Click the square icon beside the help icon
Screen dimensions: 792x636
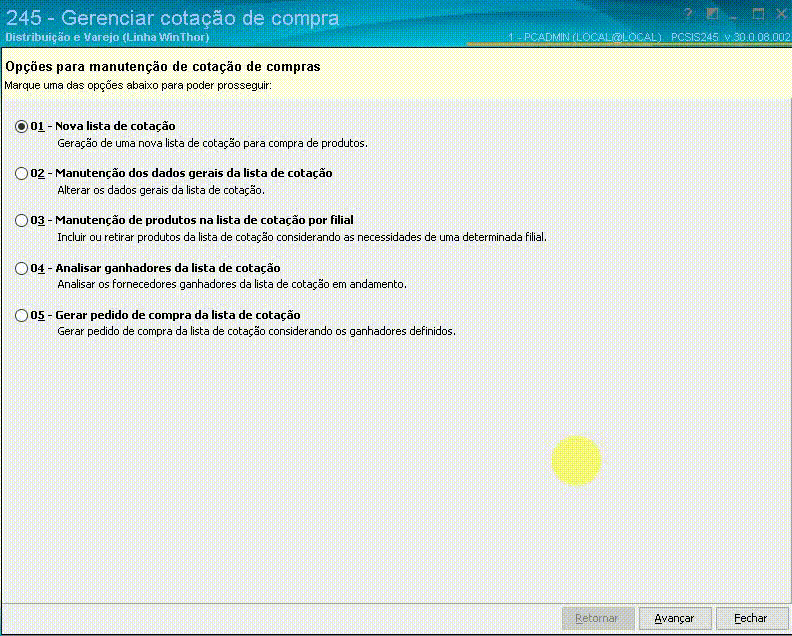point(713,14)
